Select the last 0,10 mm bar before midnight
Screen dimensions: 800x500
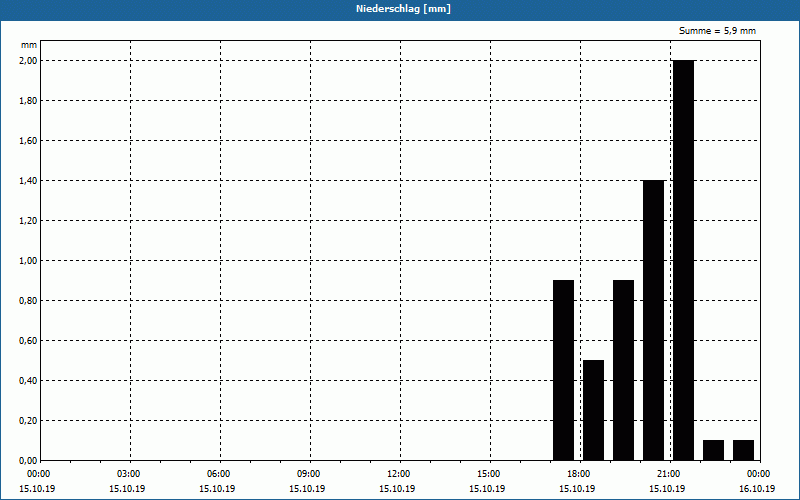[743, 450]
